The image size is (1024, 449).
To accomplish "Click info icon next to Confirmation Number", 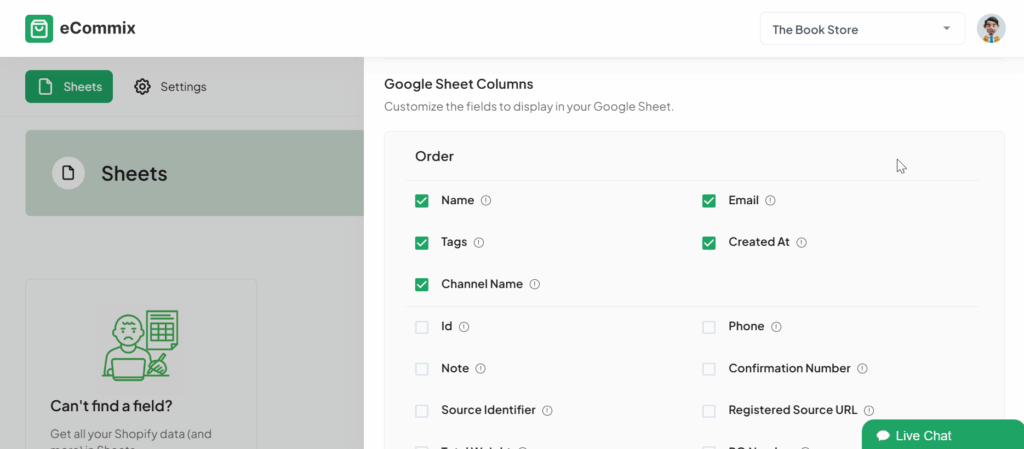I will pos(862,368).
